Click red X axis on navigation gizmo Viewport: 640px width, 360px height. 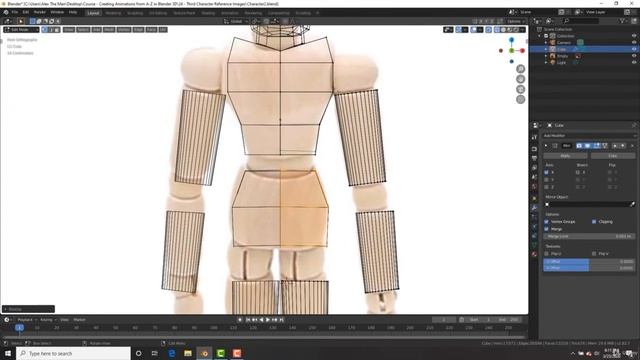point(522,51)
